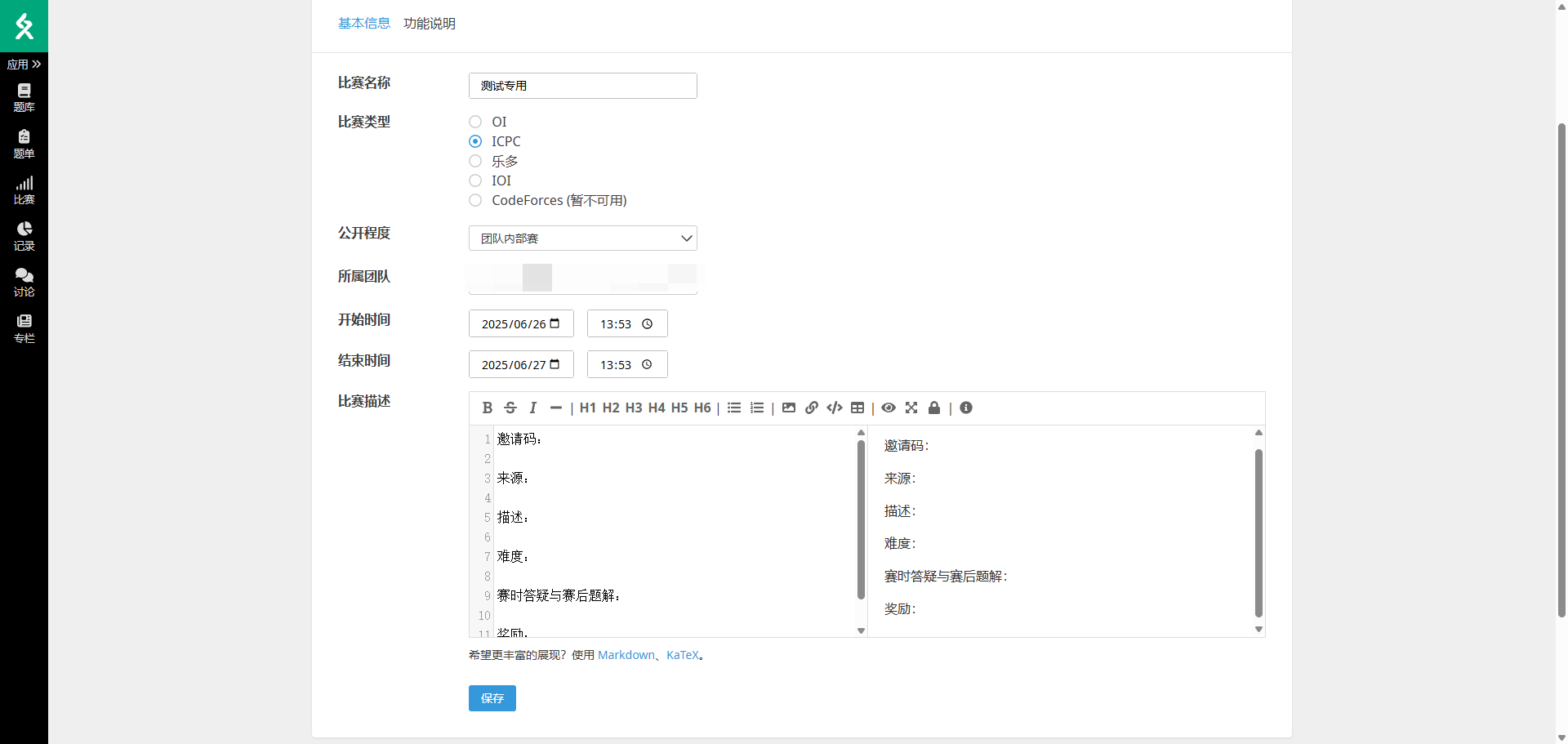Open the 公开程度 dropdown
1568x744 pixels.
coord(582,238)
